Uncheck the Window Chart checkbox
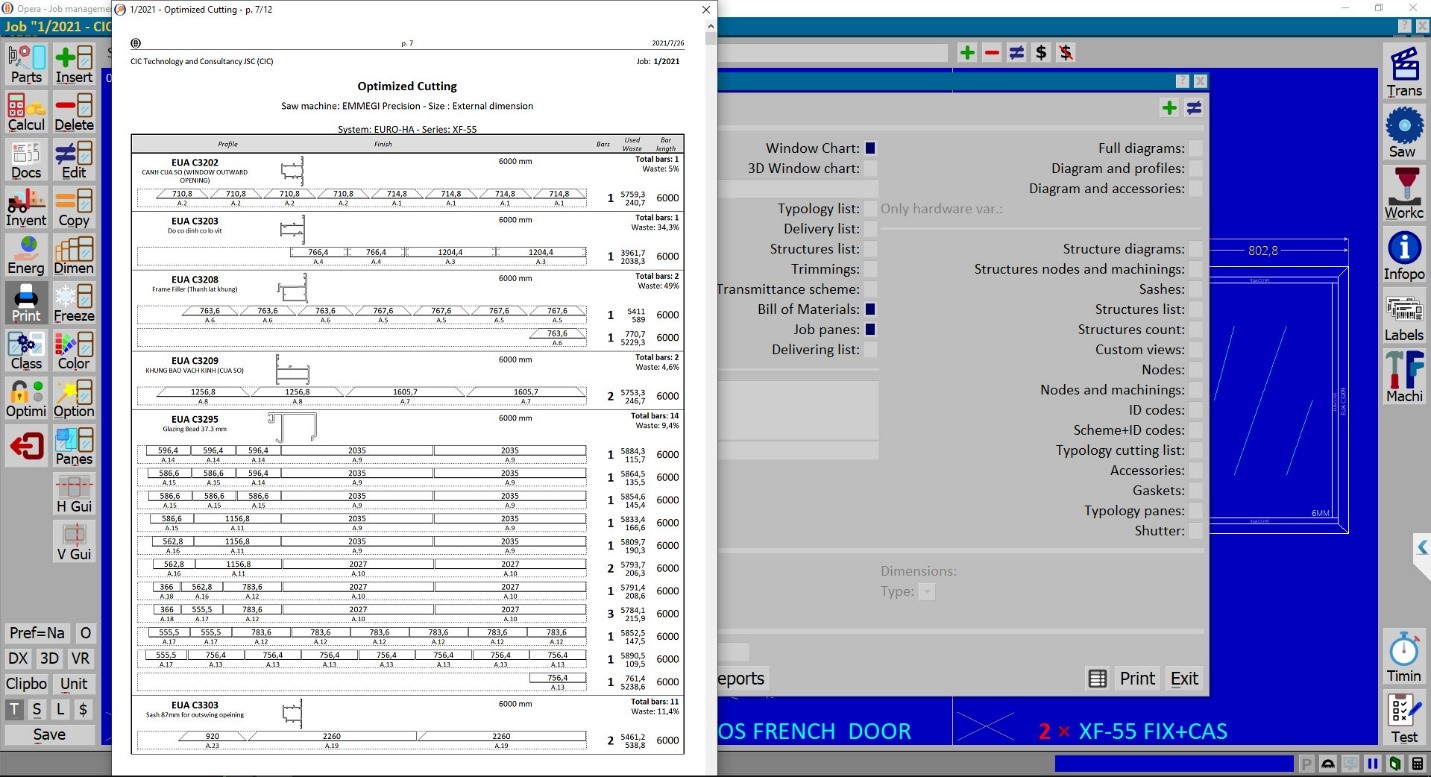The image size is (1431, 777). coord(870,148)
